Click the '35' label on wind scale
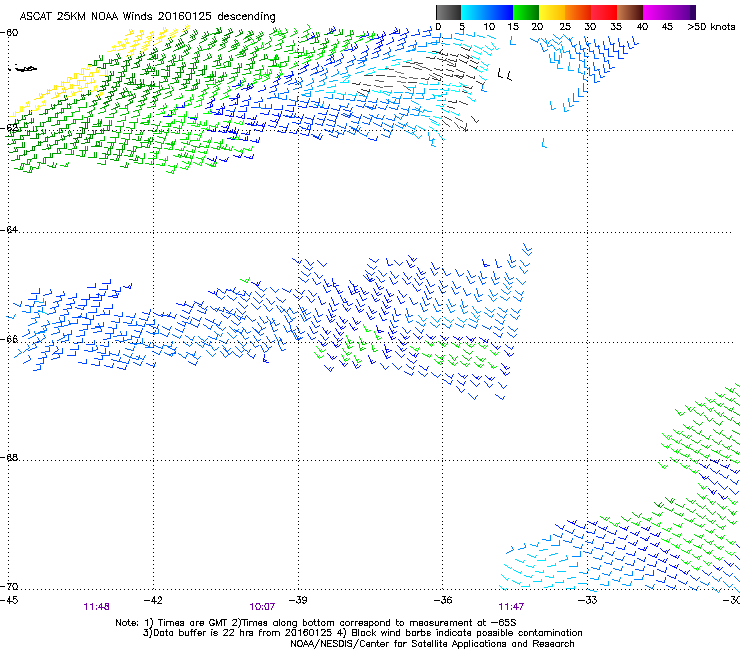The image size is (740, 650). (616, 27)
